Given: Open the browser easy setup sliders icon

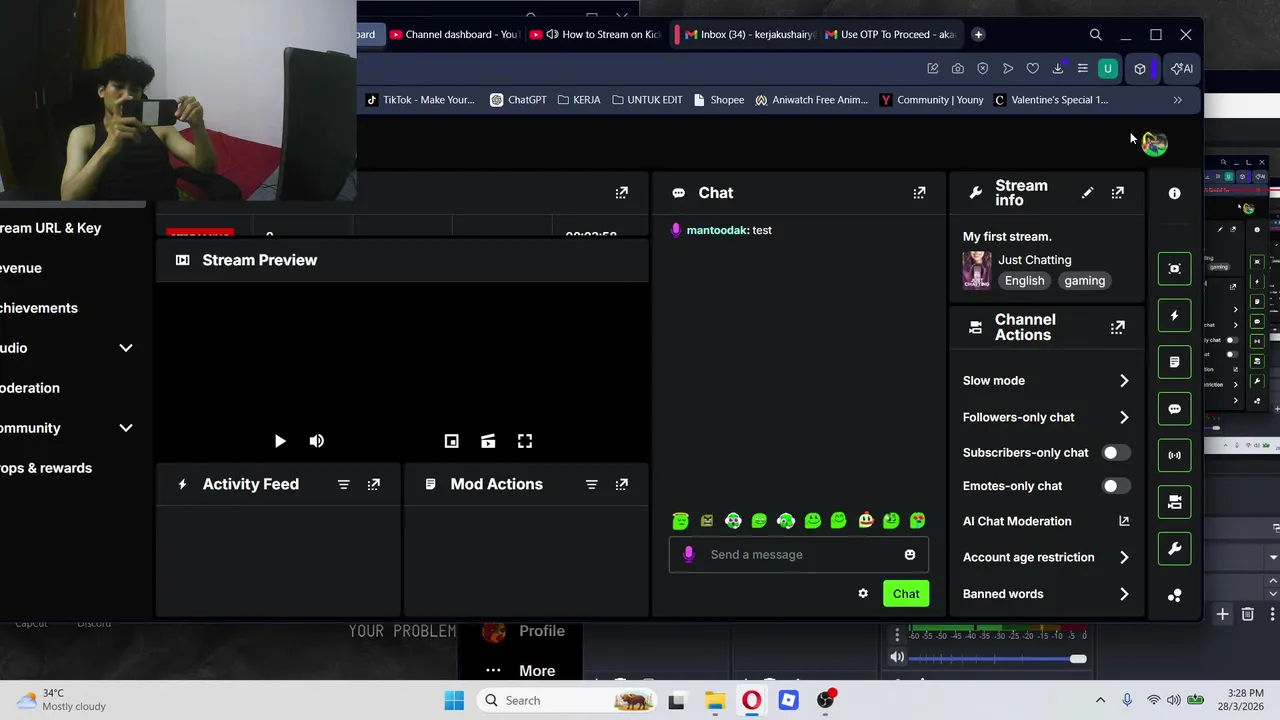Looking at the screenshot, I should (1082, 68).
